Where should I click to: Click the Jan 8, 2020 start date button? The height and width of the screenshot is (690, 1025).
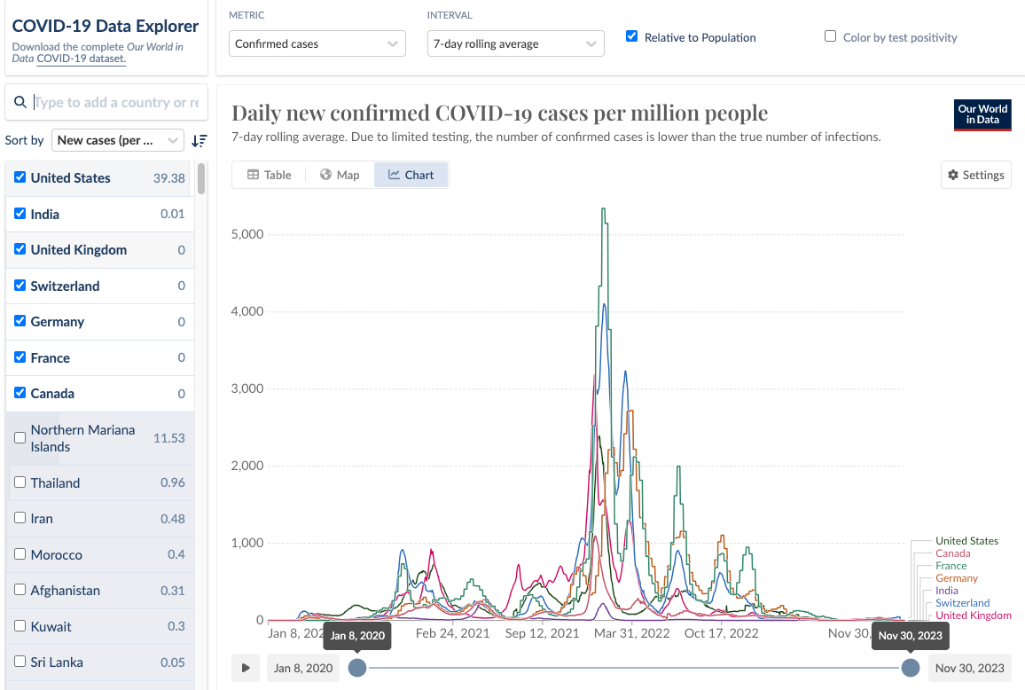pos(303,668)
